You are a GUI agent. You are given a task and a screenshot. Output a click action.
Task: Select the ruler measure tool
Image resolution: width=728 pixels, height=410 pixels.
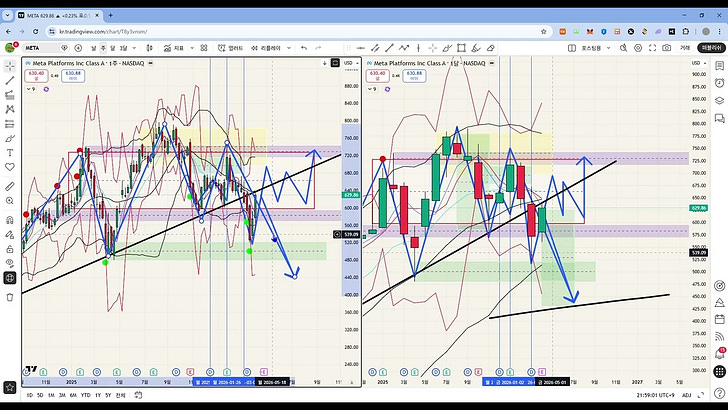10,186
